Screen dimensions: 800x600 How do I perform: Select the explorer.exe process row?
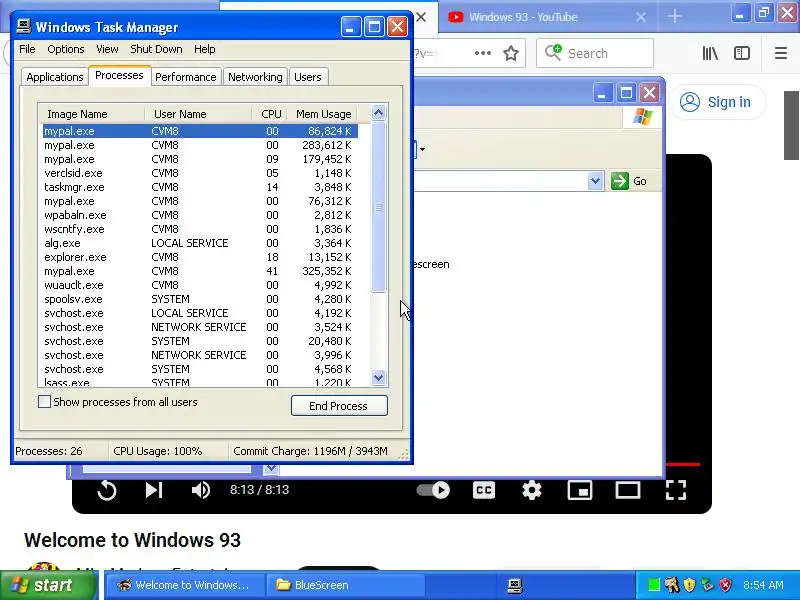(200, 257)
